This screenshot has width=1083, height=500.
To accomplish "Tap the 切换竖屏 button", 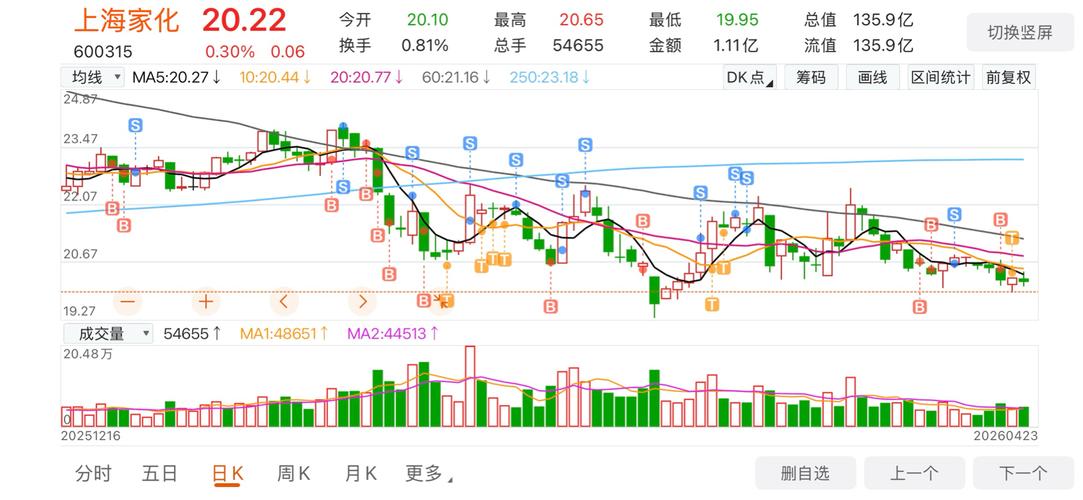I will click(x=1019, y=32).
